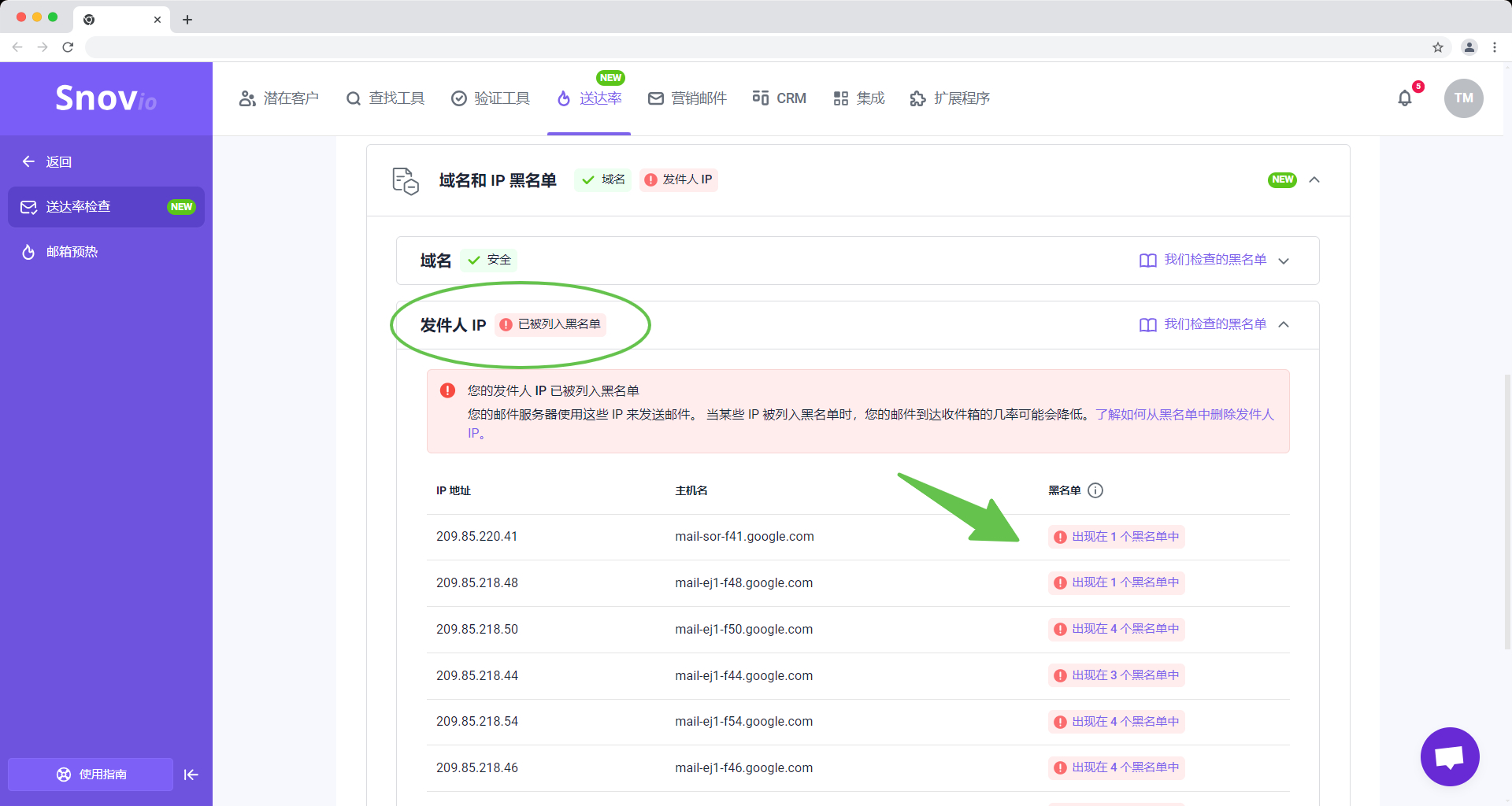Select hostname mail-sor-f41.google.com
Image resolution: width=1512 pixels, height=806 pixels.
[x=744, y=537]
